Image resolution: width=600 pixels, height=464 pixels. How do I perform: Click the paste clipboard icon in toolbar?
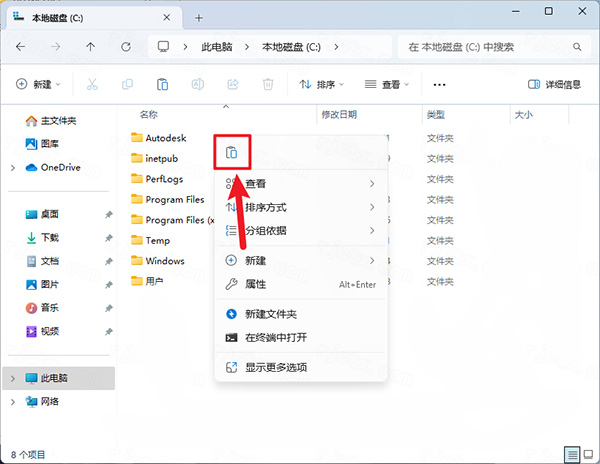pos(162,84)
